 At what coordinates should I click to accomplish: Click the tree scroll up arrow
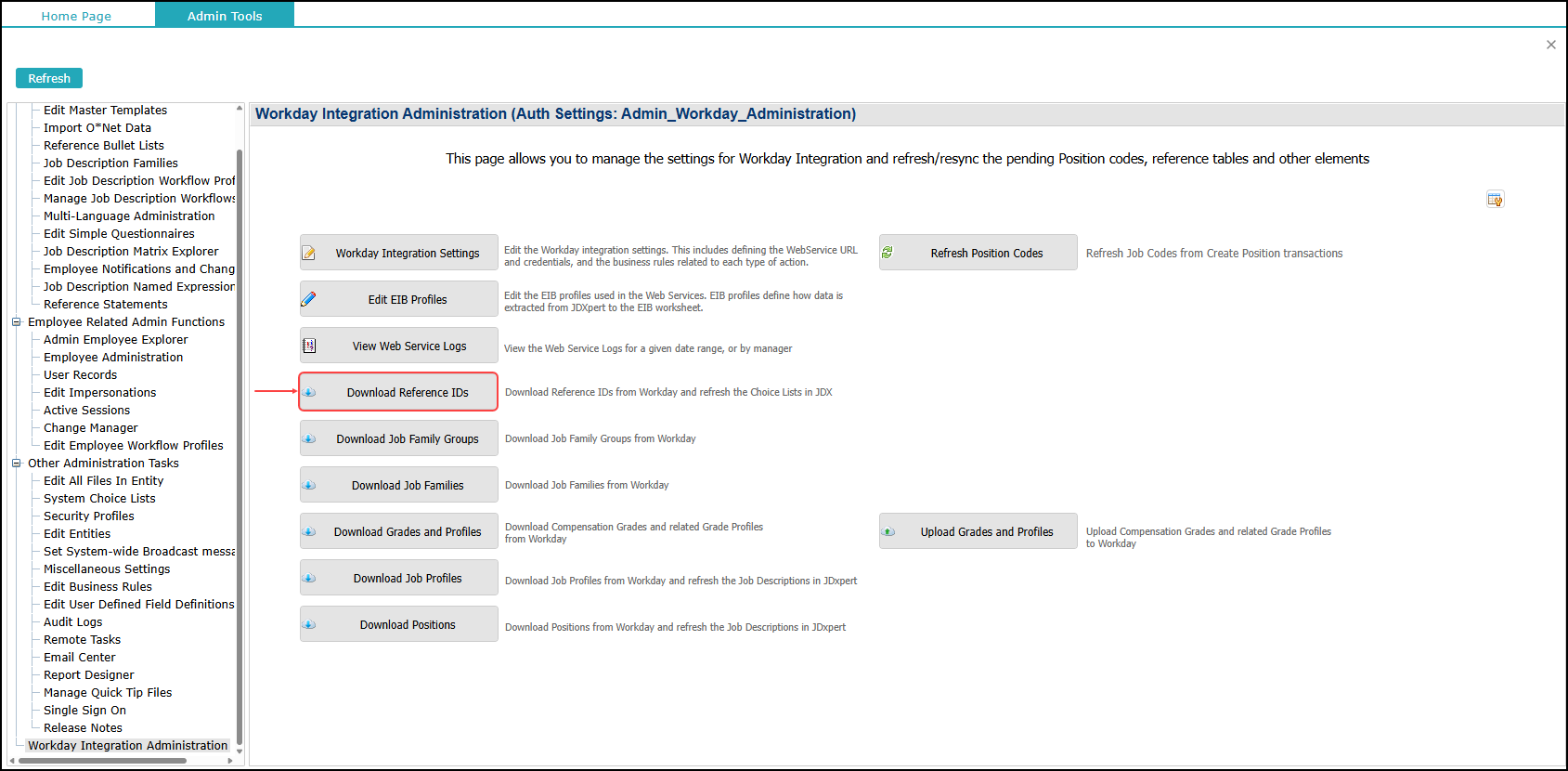[240, 109]
